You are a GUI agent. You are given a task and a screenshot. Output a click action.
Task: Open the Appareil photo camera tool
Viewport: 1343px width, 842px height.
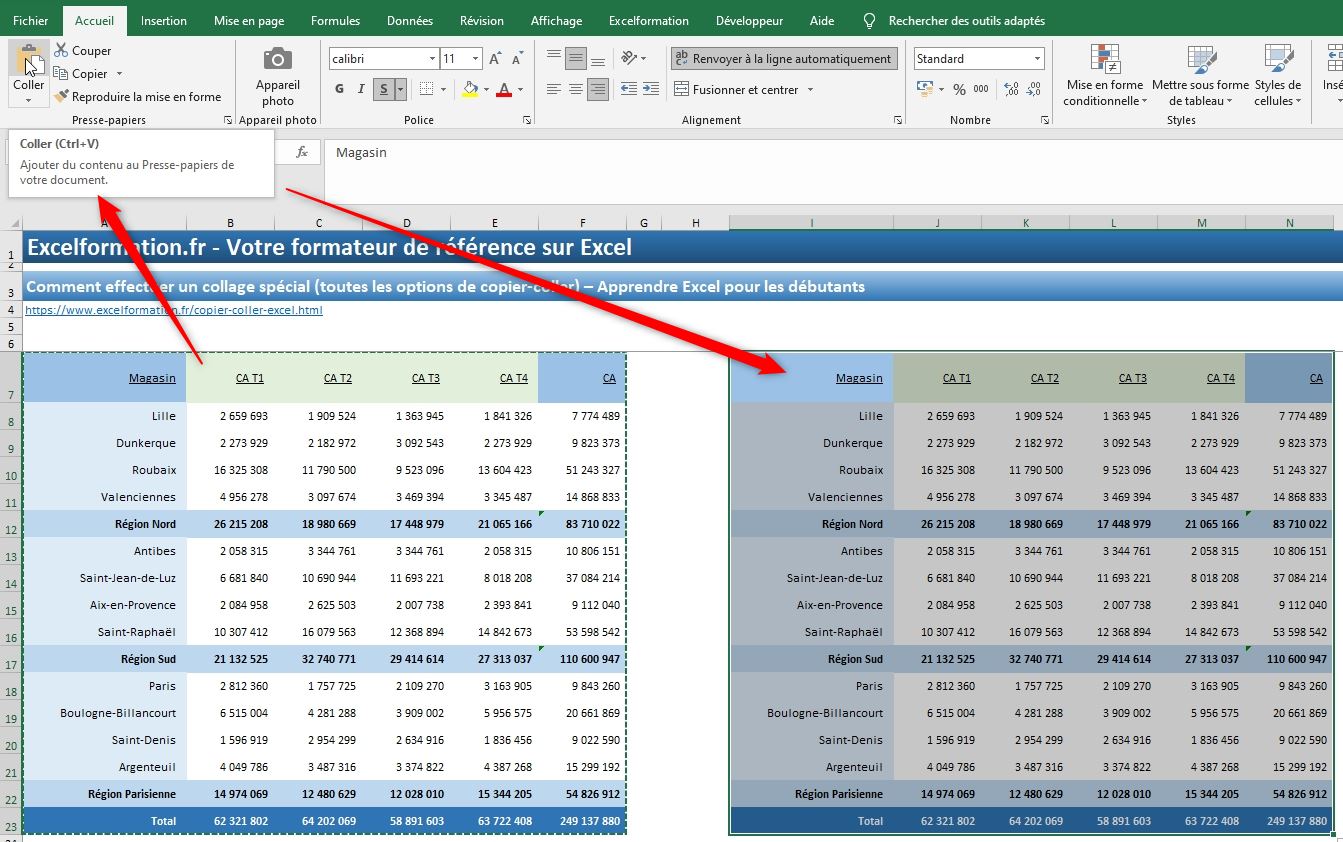(277, 75)
